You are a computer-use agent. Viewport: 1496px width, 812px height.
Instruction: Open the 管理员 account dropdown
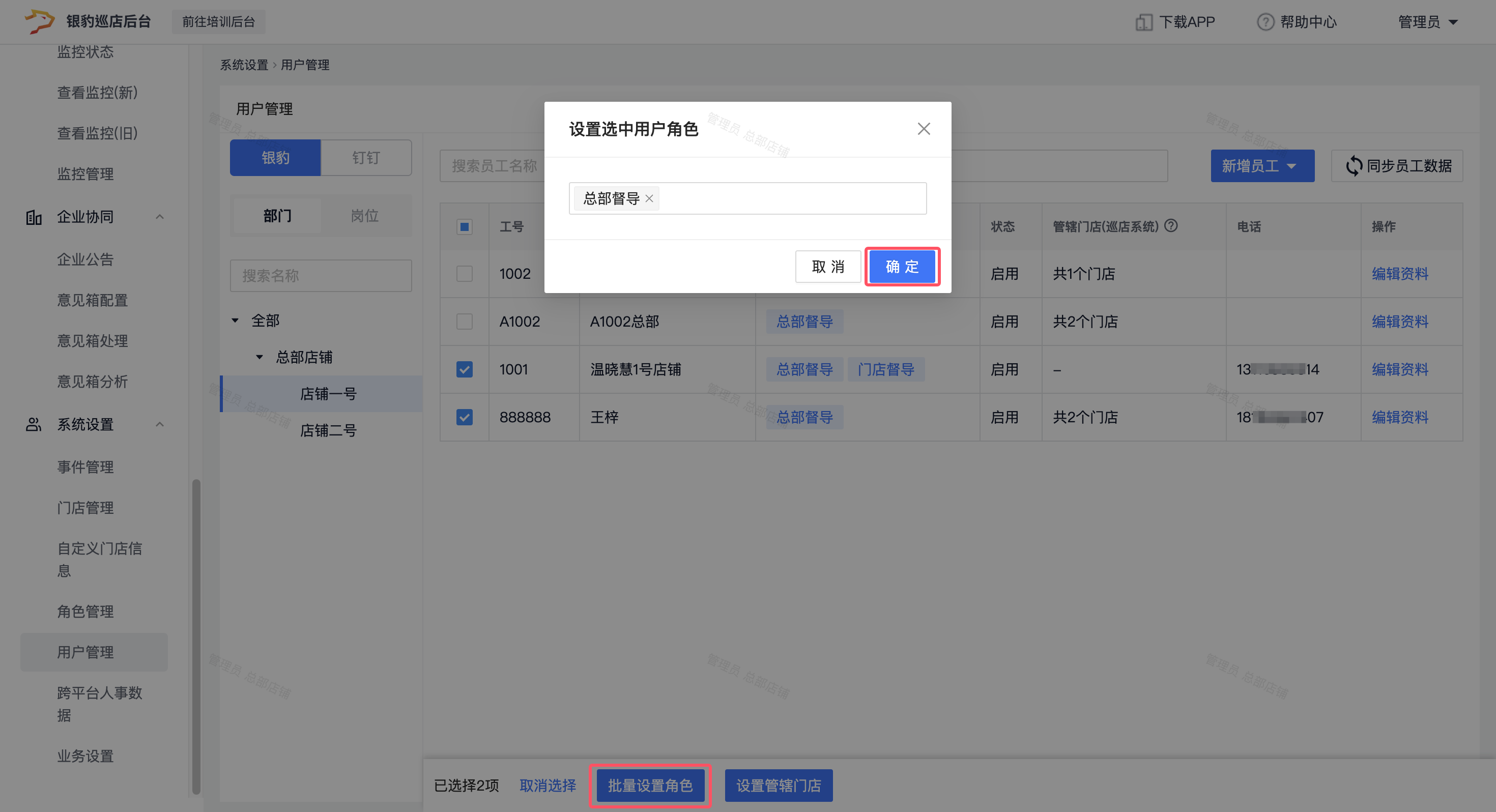(x=1427, y=22)
